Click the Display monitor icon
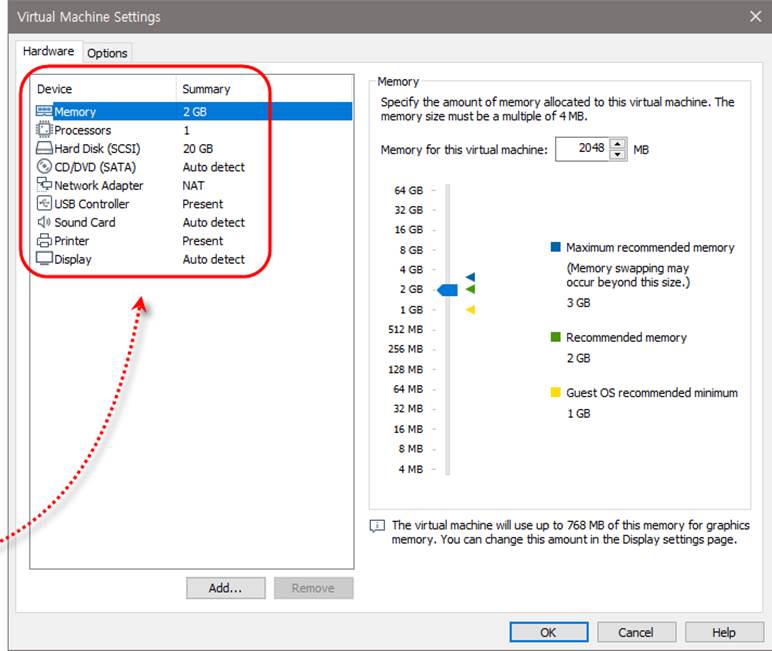Viewport: 772px width, 651px height. click(44, 259)
